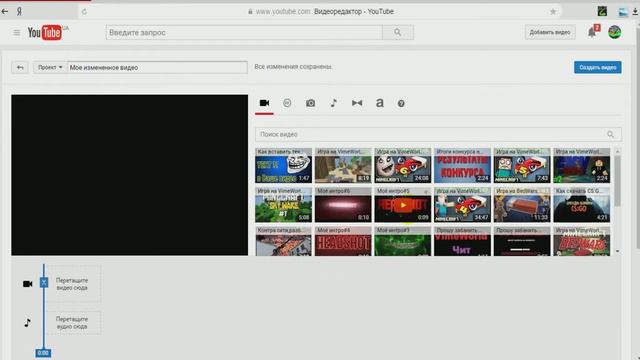Click the padlock site security icon
This screenshot has width=640, height=360.
coord(250,11)
